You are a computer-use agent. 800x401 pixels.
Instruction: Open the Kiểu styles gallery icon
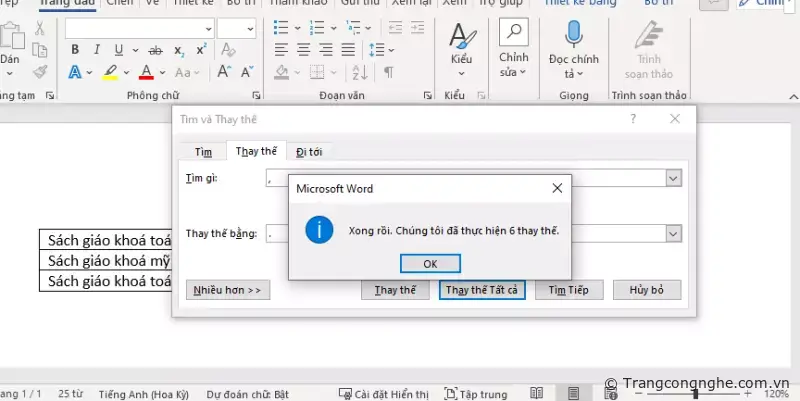tap(461, 37)
